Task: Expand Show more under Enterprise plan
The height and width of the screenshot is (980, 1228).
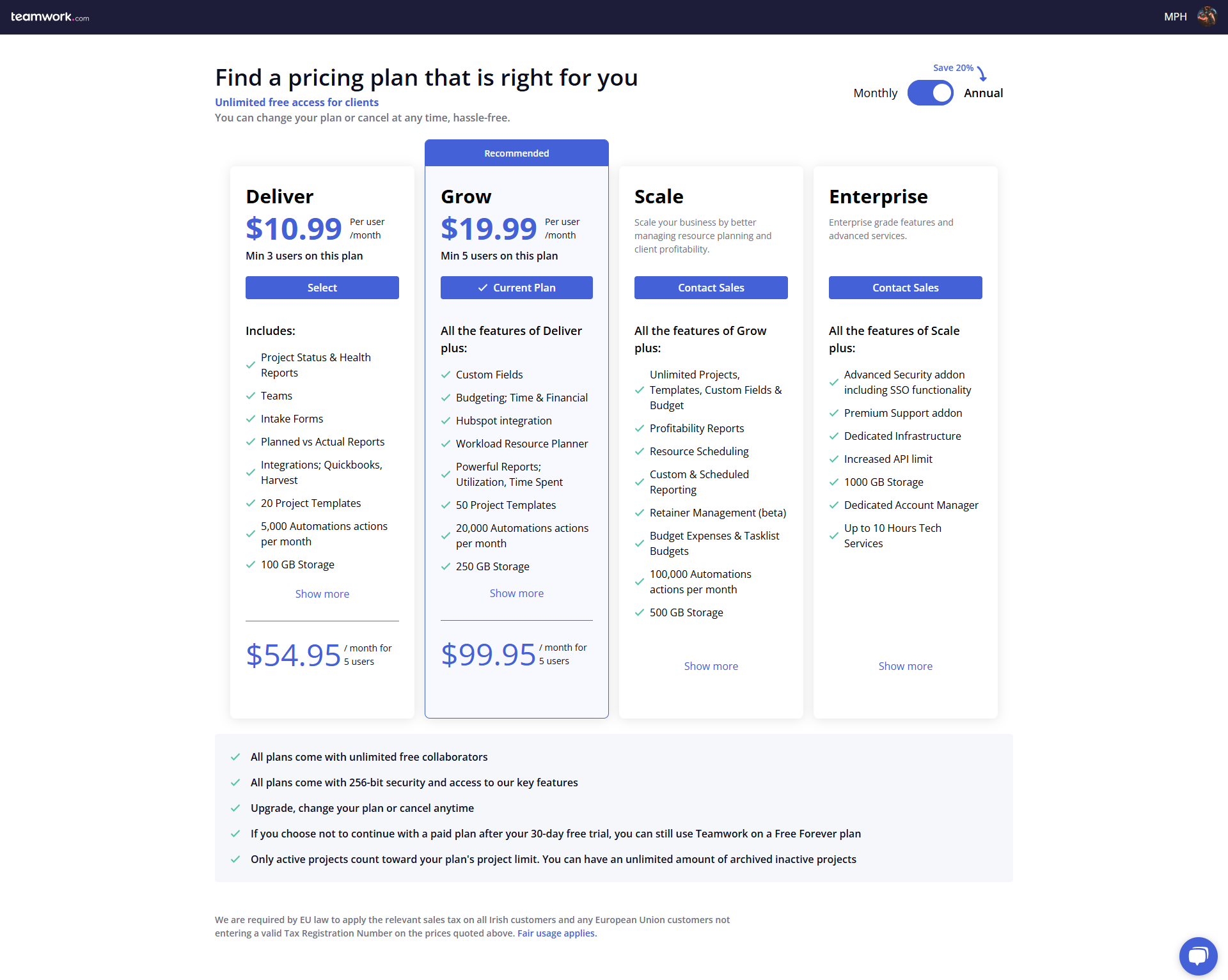Action: coord(906,666)
